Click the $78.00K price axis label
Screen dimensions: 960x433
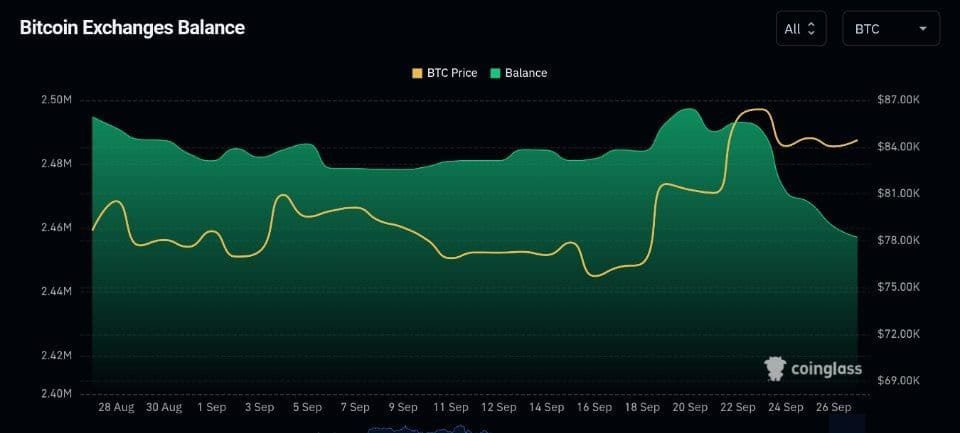tap(898, 240)
